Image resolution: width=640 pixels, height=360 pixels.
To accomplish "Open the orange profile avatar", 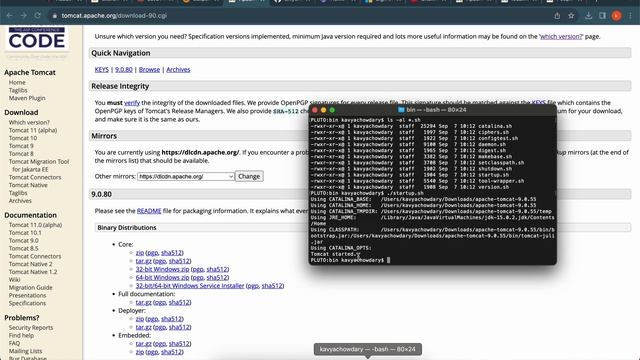I will coord(616,16).
